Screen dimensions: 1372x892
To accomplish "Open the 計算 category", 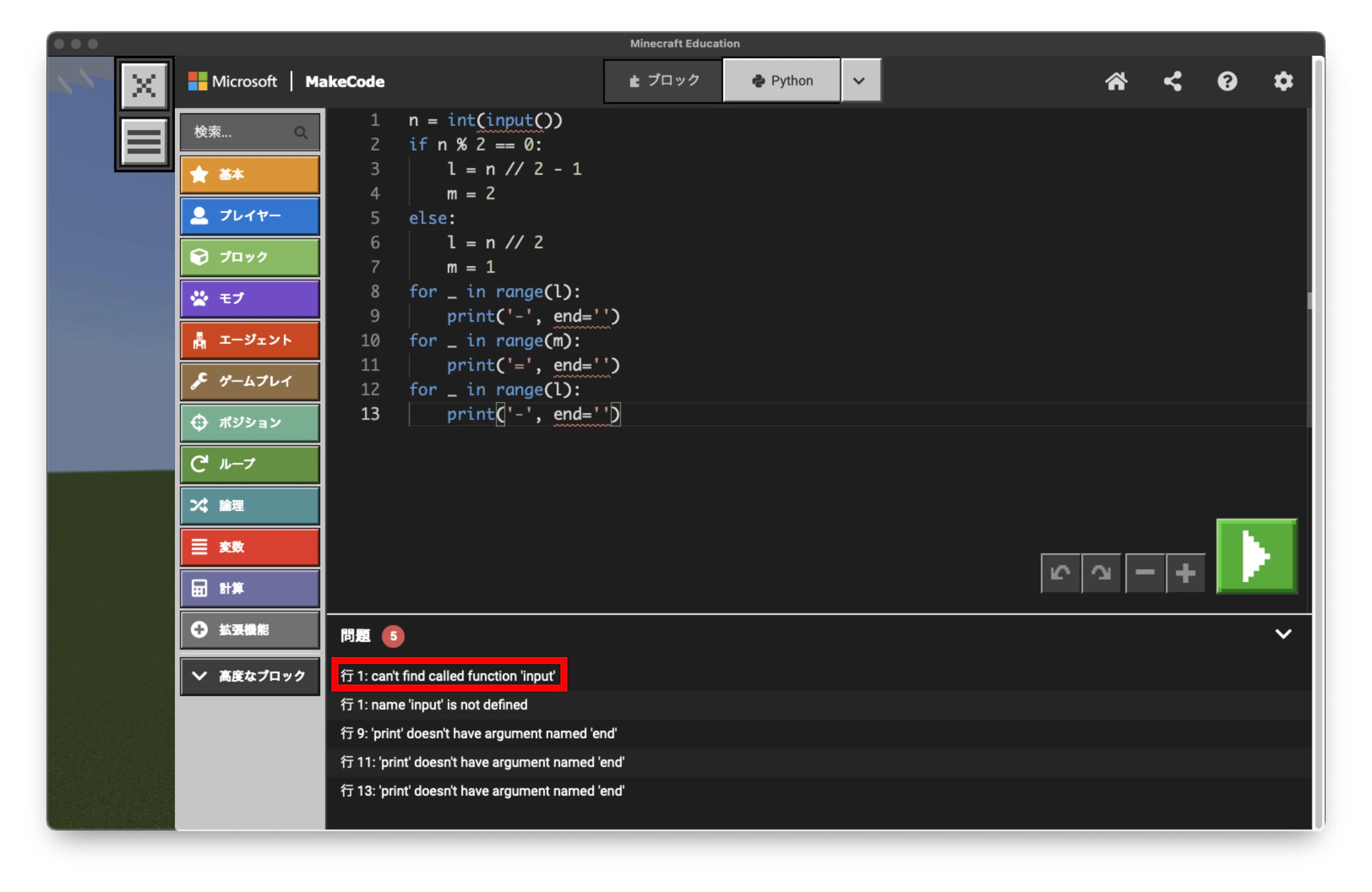I will pos(250,589).
